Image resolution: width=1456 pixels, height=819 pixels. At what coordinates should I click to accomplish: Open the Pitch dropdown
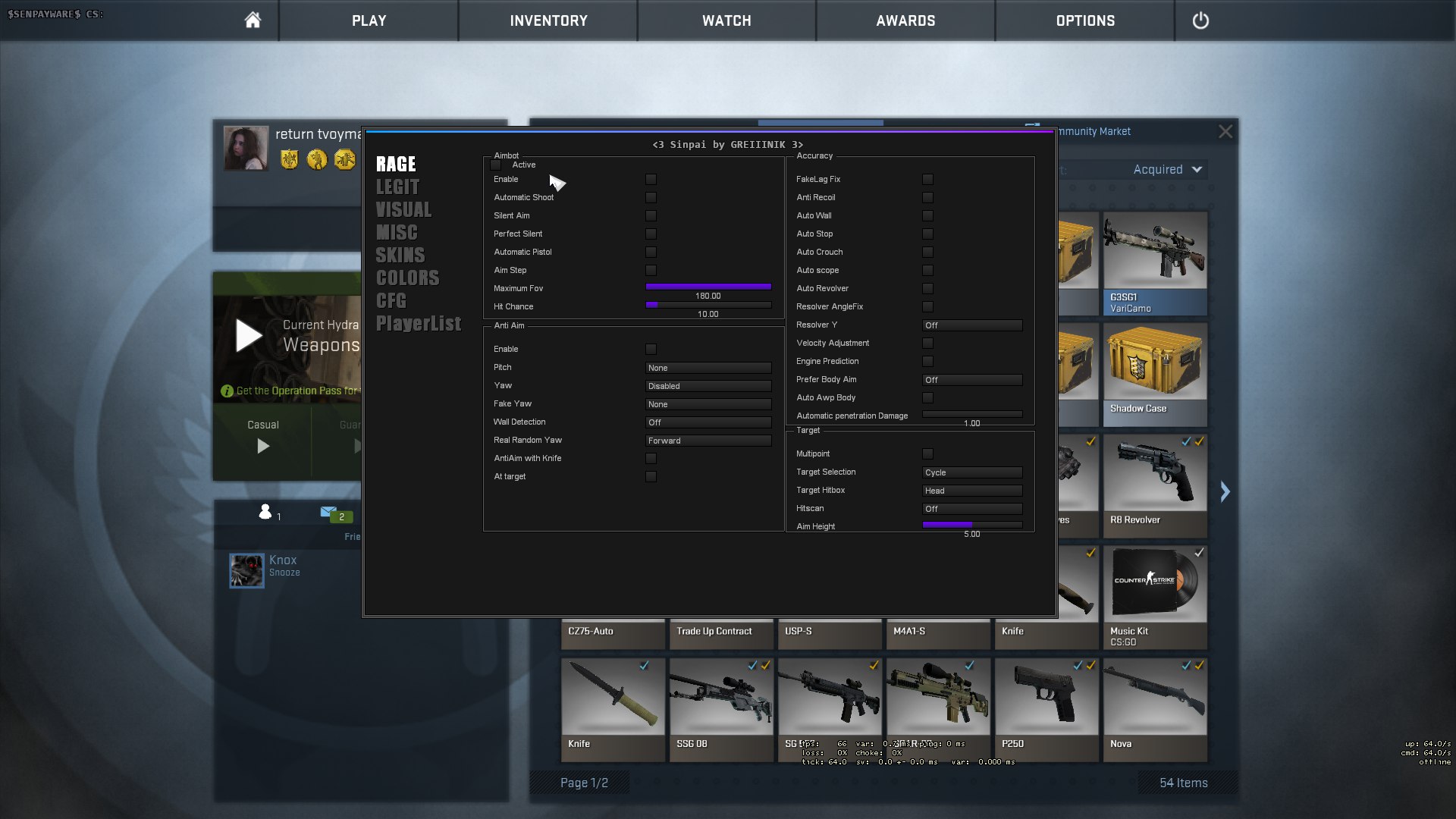tap(708, 368)
